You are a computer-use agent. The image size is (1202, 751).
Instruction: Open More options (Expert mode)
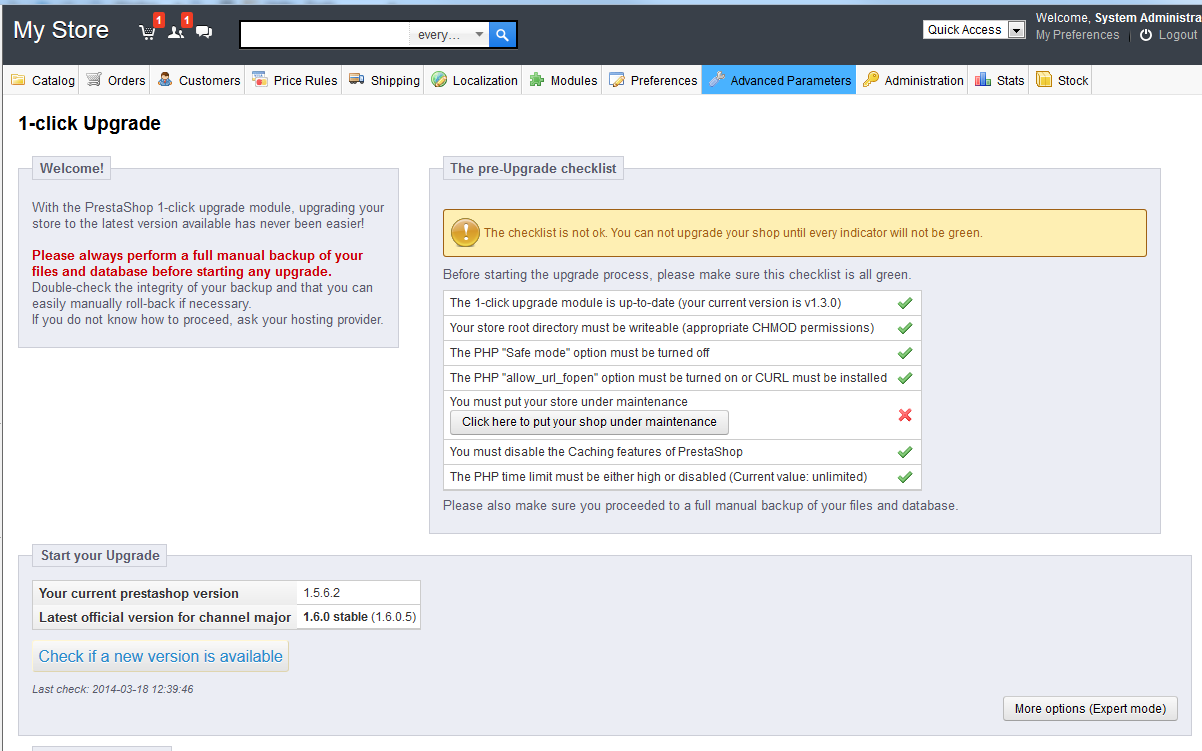(x=1090, y=709)
